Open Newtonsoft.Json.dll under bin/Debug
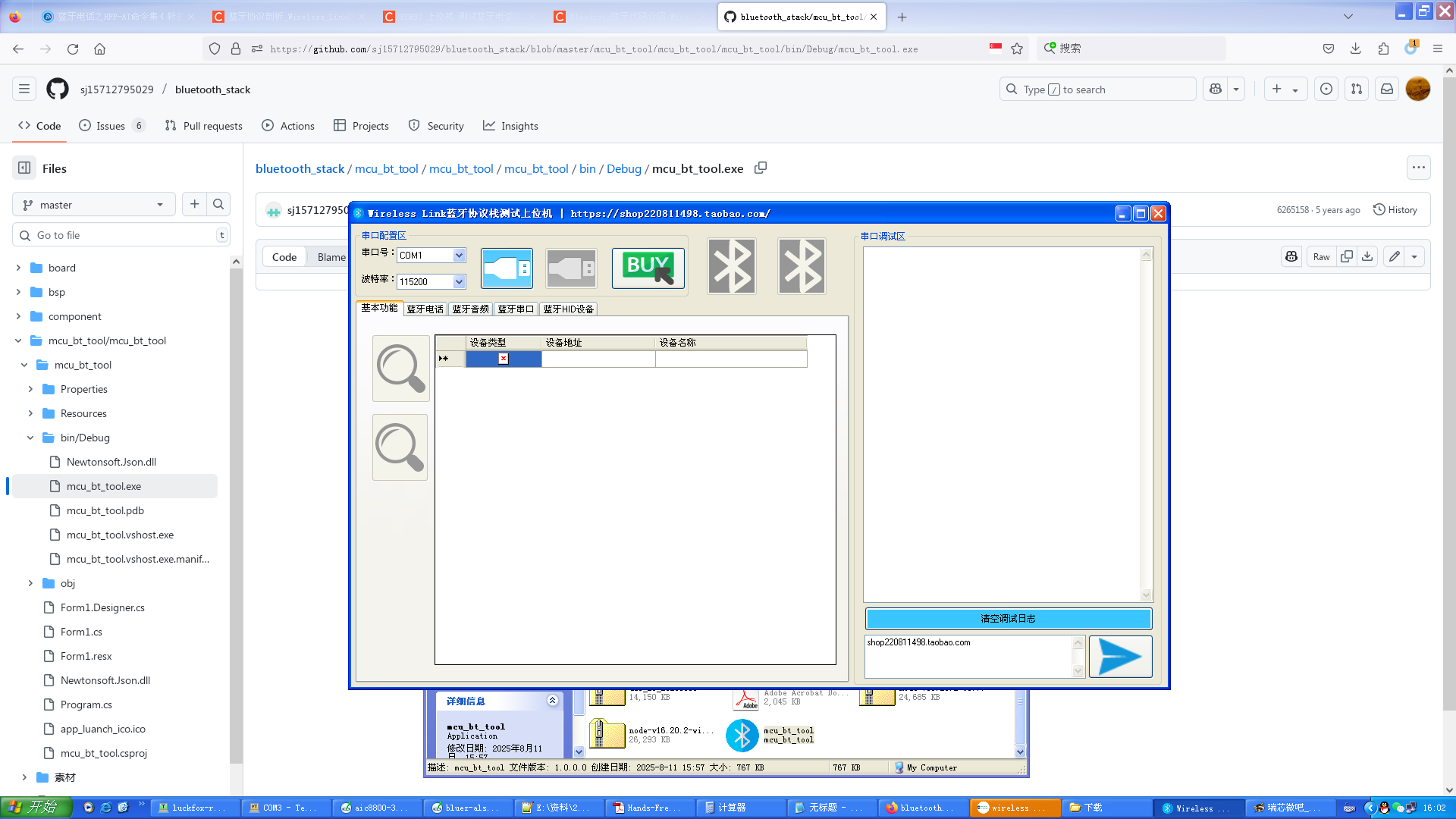Viewport: 1456px width, 819px height. click(111, 462)
